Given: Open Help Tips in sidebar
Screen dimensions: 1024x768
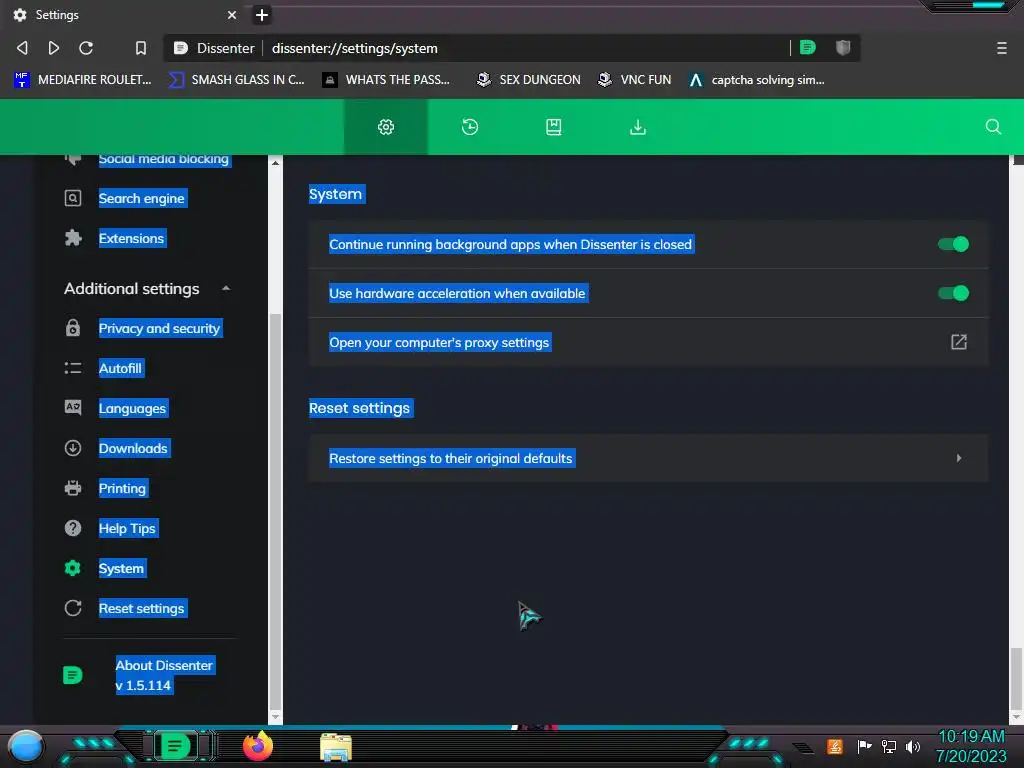Looking at the screenshot, I should coord(127,528).
